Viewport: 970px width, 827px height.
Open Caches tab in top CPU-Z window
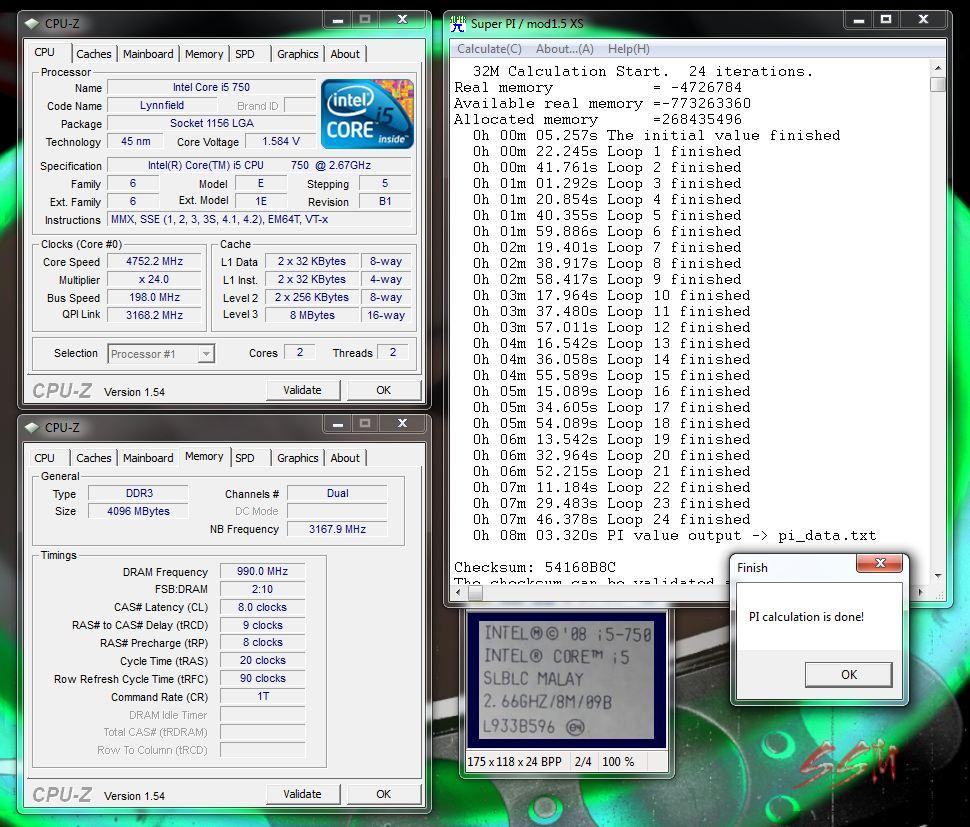pos(93,54)
